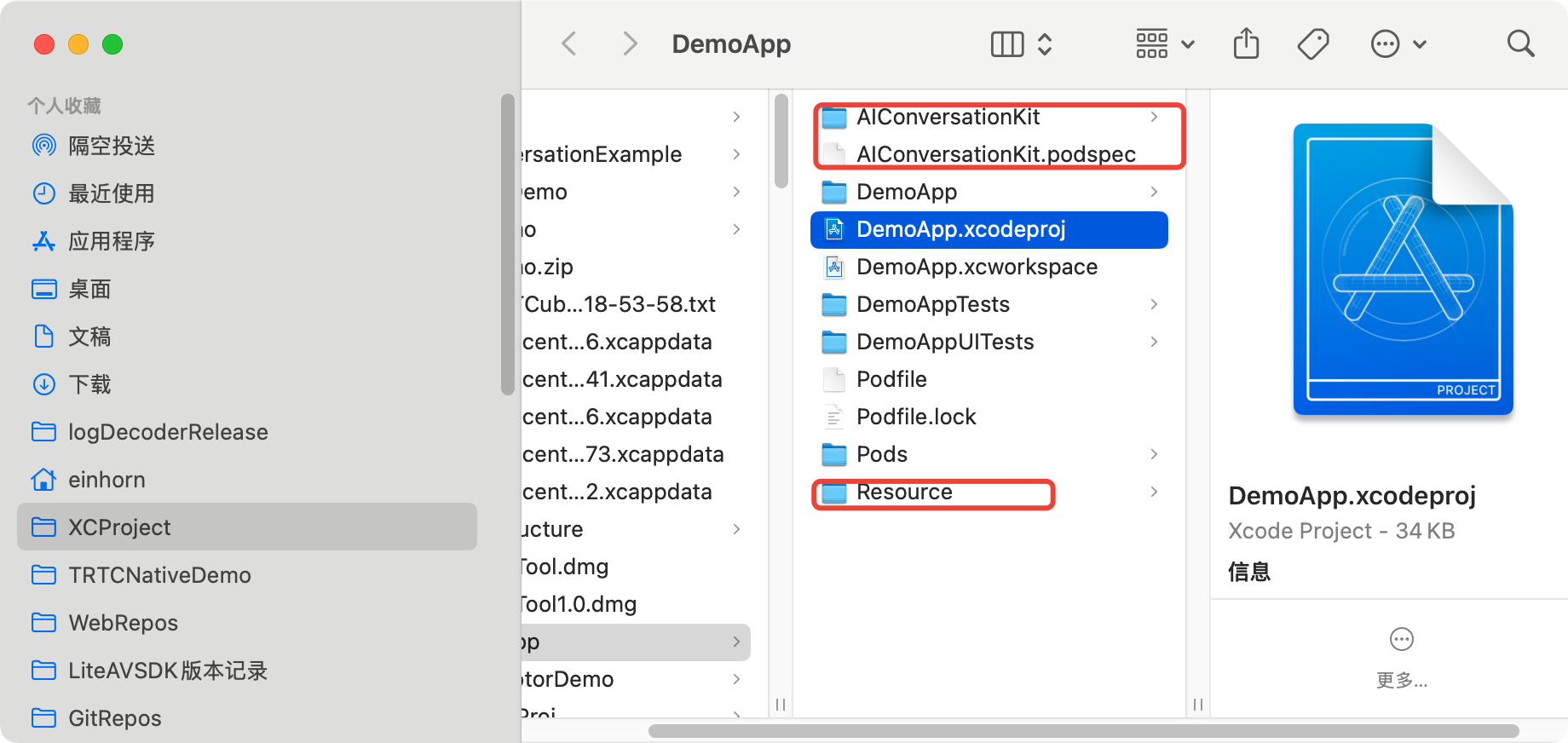Select the Podfile.lock file
1568x743 pixels.
pyautogui.click(x=915, y=417)
